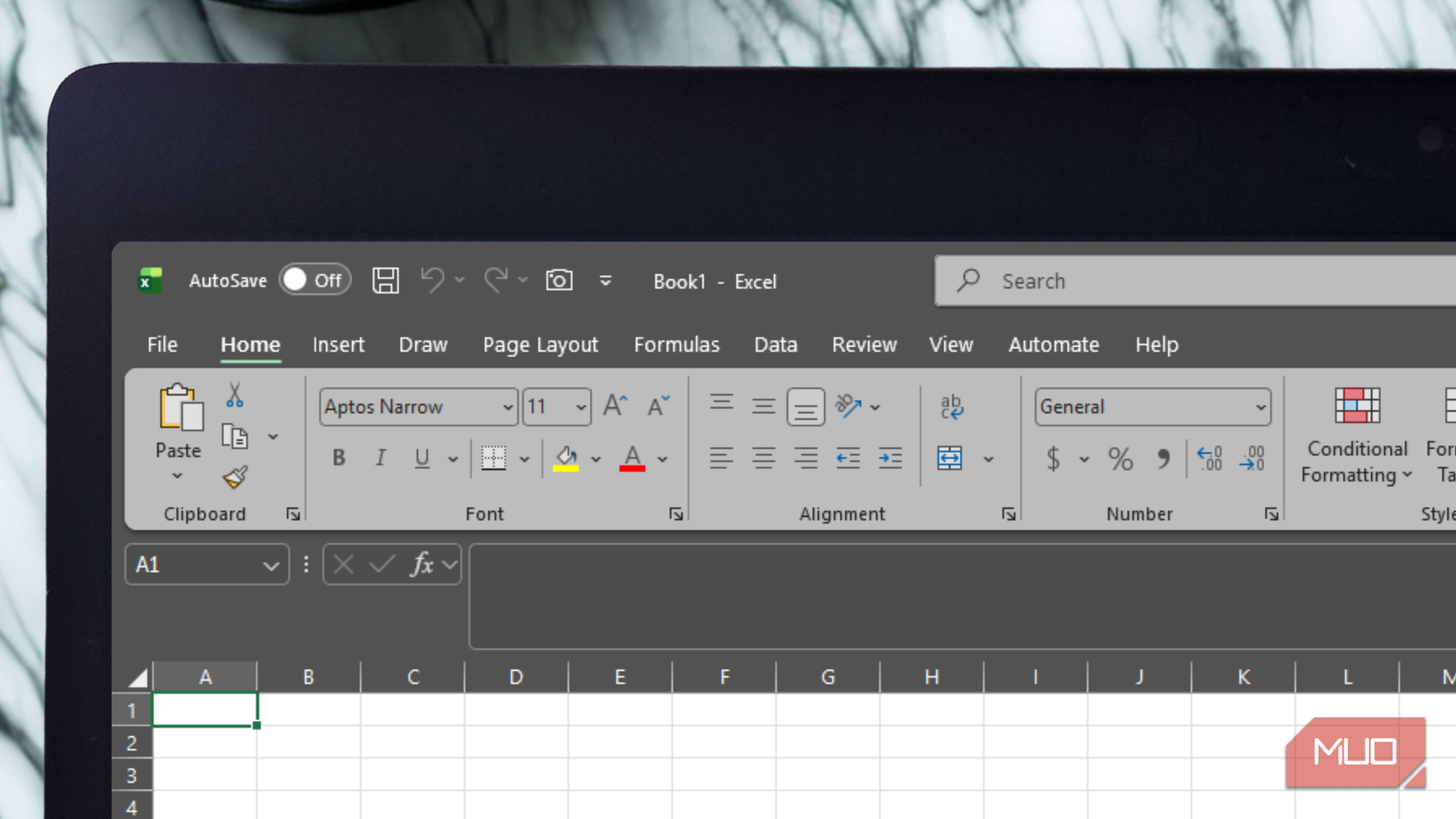Align text left
1456x819 pixels.
point(722,458)
